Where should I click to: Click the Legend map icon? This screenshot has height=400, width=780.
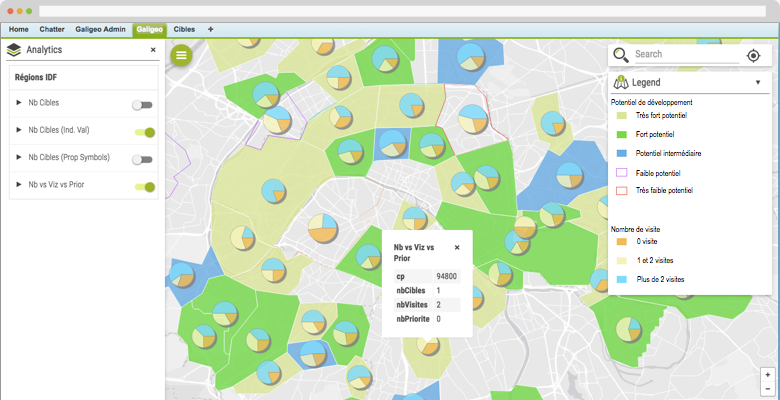point(620,83)
